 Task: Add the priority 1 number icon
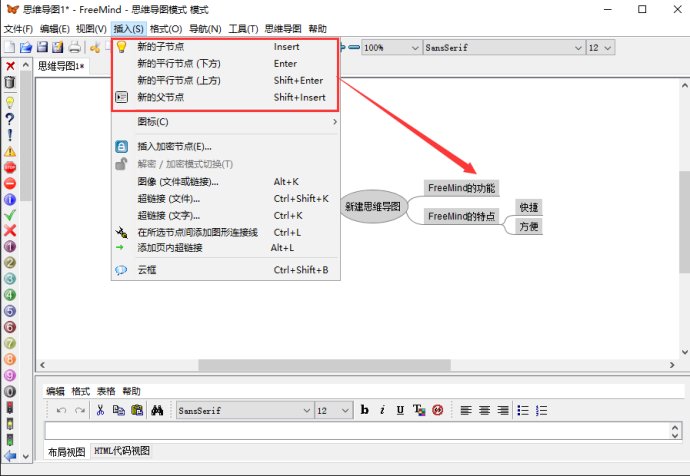[x=10, y=246]
